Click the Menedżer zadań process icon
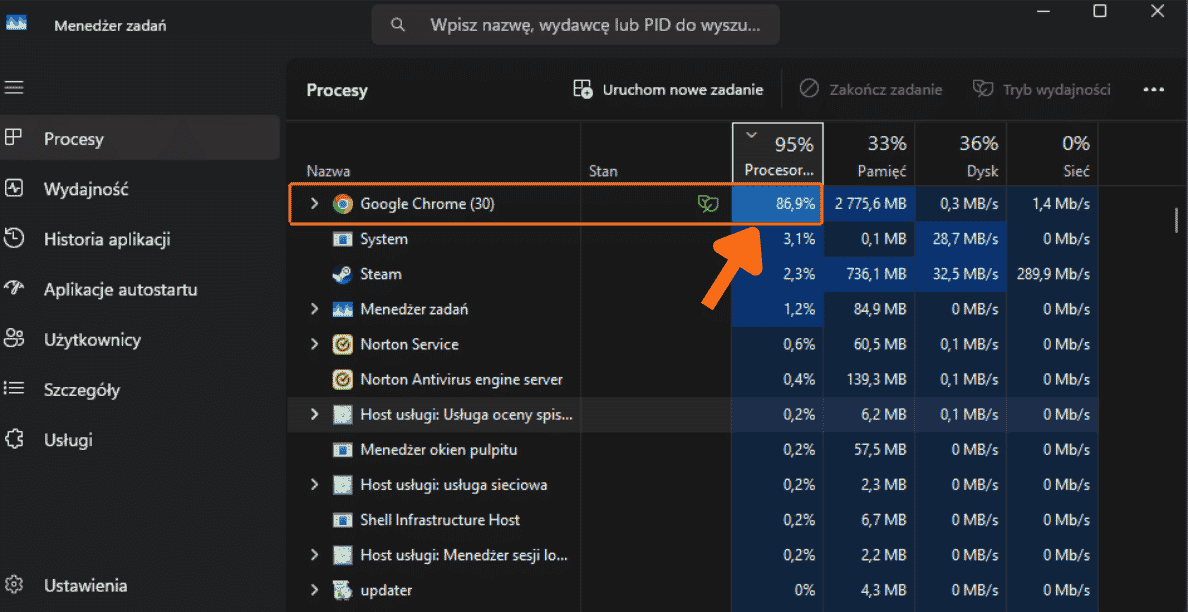Viewport: 1188px width, 612px height. (342, 309)
